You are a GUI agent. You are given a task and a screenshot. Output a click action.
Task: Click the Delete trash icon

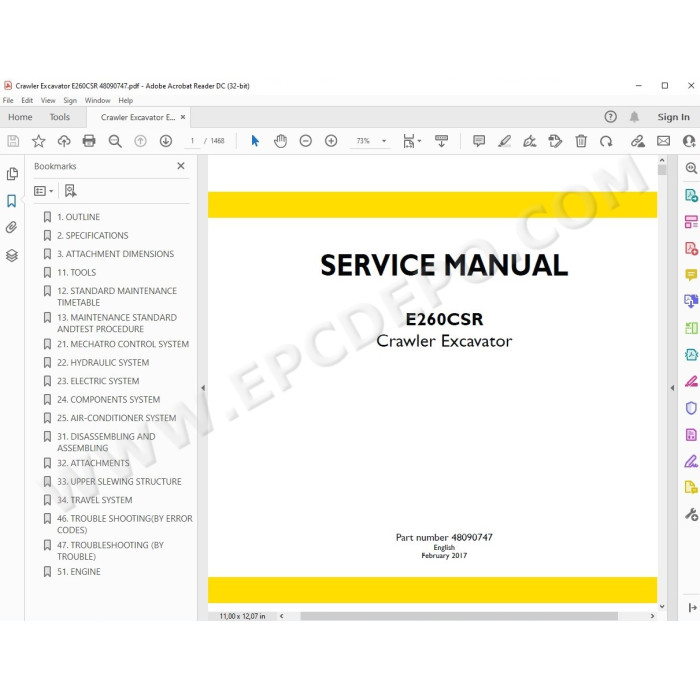tap(581, 141)
